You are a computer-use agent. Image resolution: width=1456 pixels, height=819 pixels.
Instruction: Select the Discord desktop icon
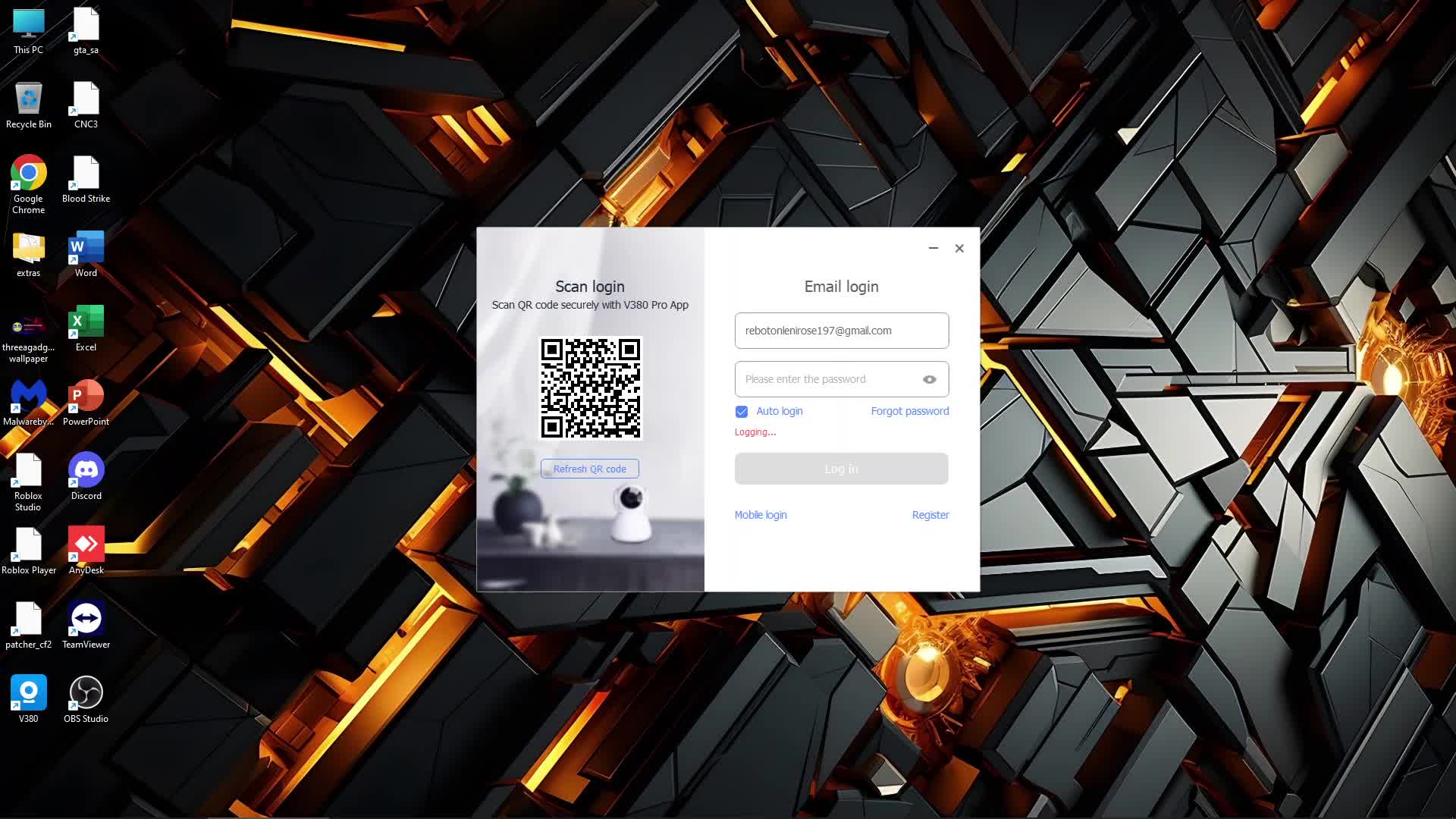pyautogui.click(x=86, y=470)
